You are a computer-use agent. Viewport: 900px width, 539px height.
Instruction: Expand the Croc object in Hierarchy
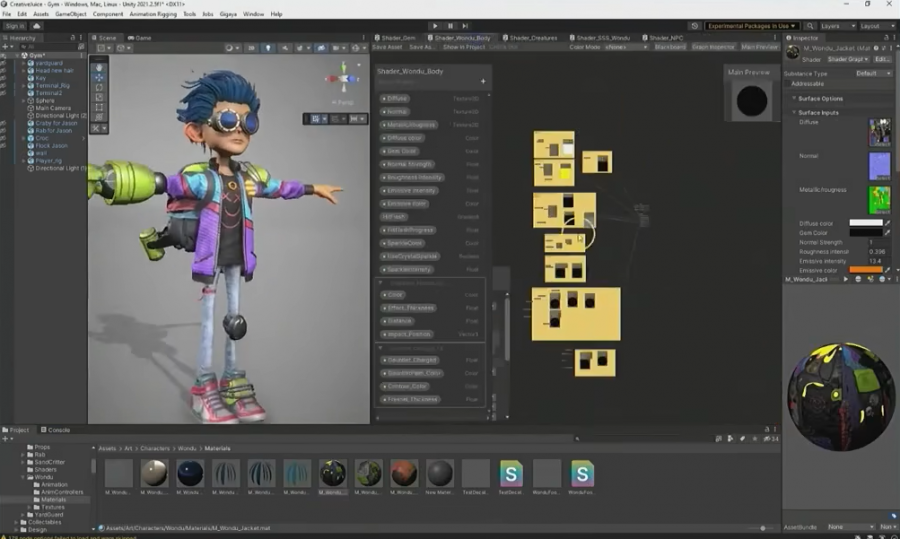point(24,138)
